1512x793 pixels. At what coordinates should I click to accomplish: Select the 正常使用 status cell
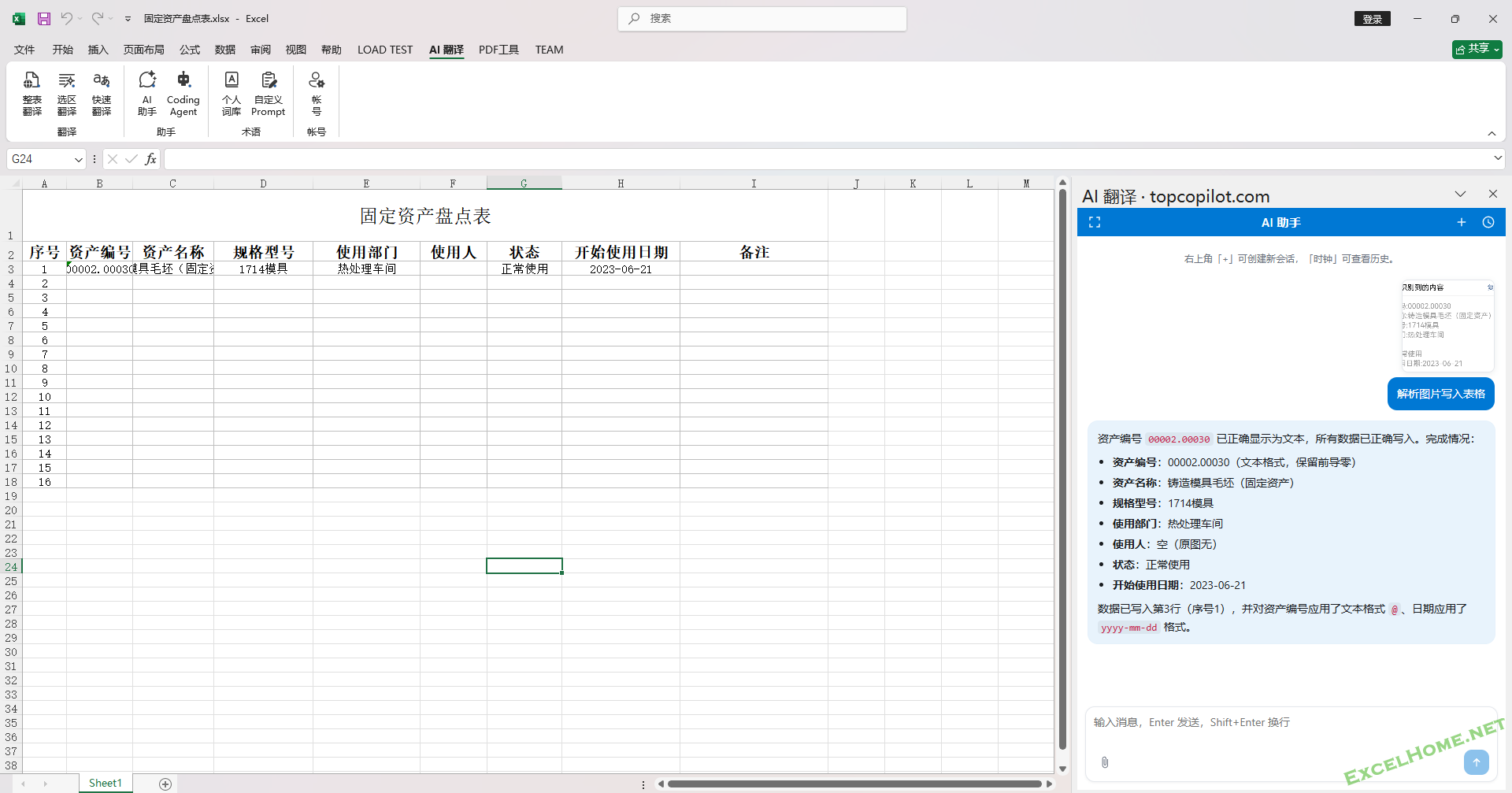(x=524, y=269)
